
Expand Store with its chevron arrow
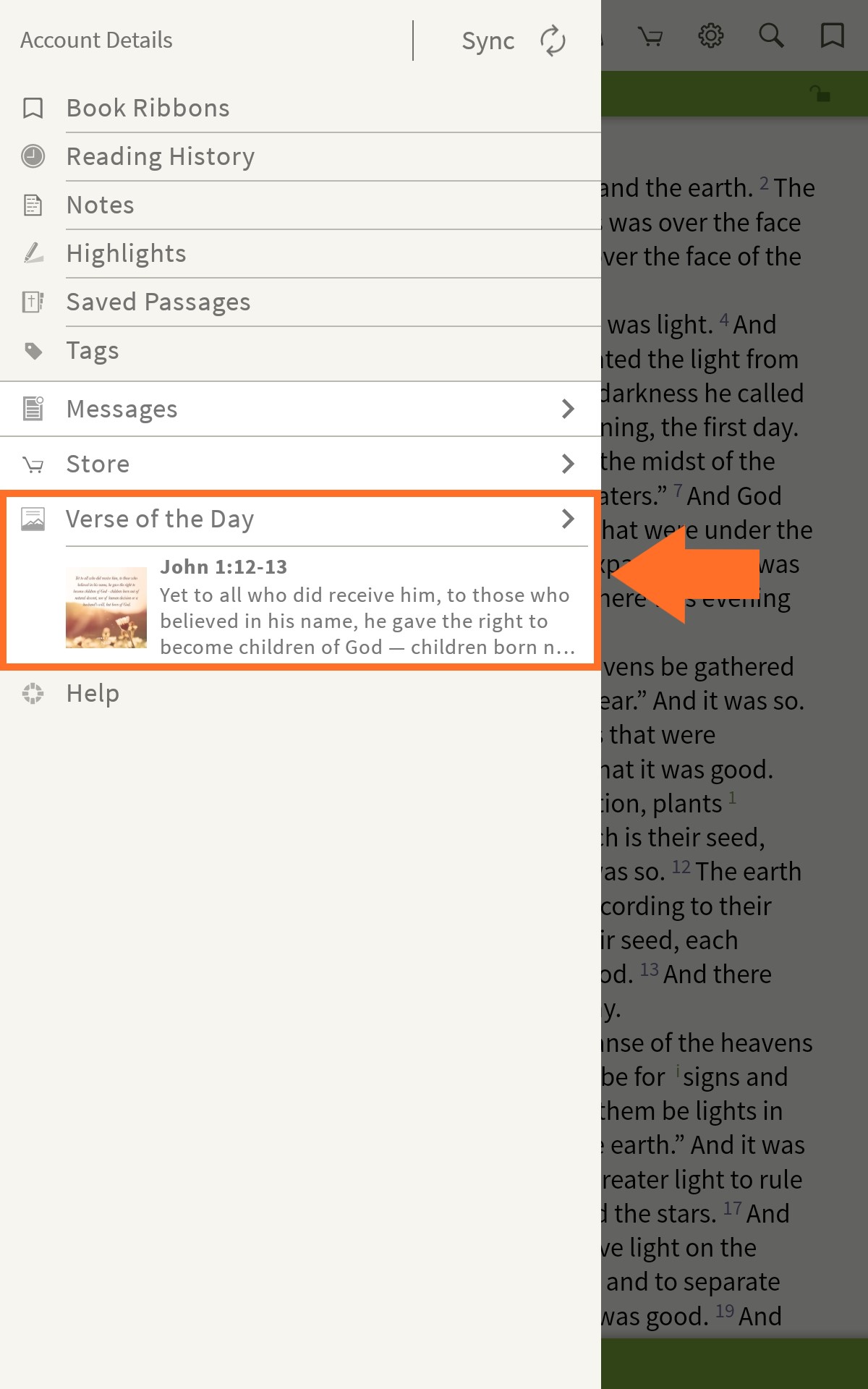(568, 464)
